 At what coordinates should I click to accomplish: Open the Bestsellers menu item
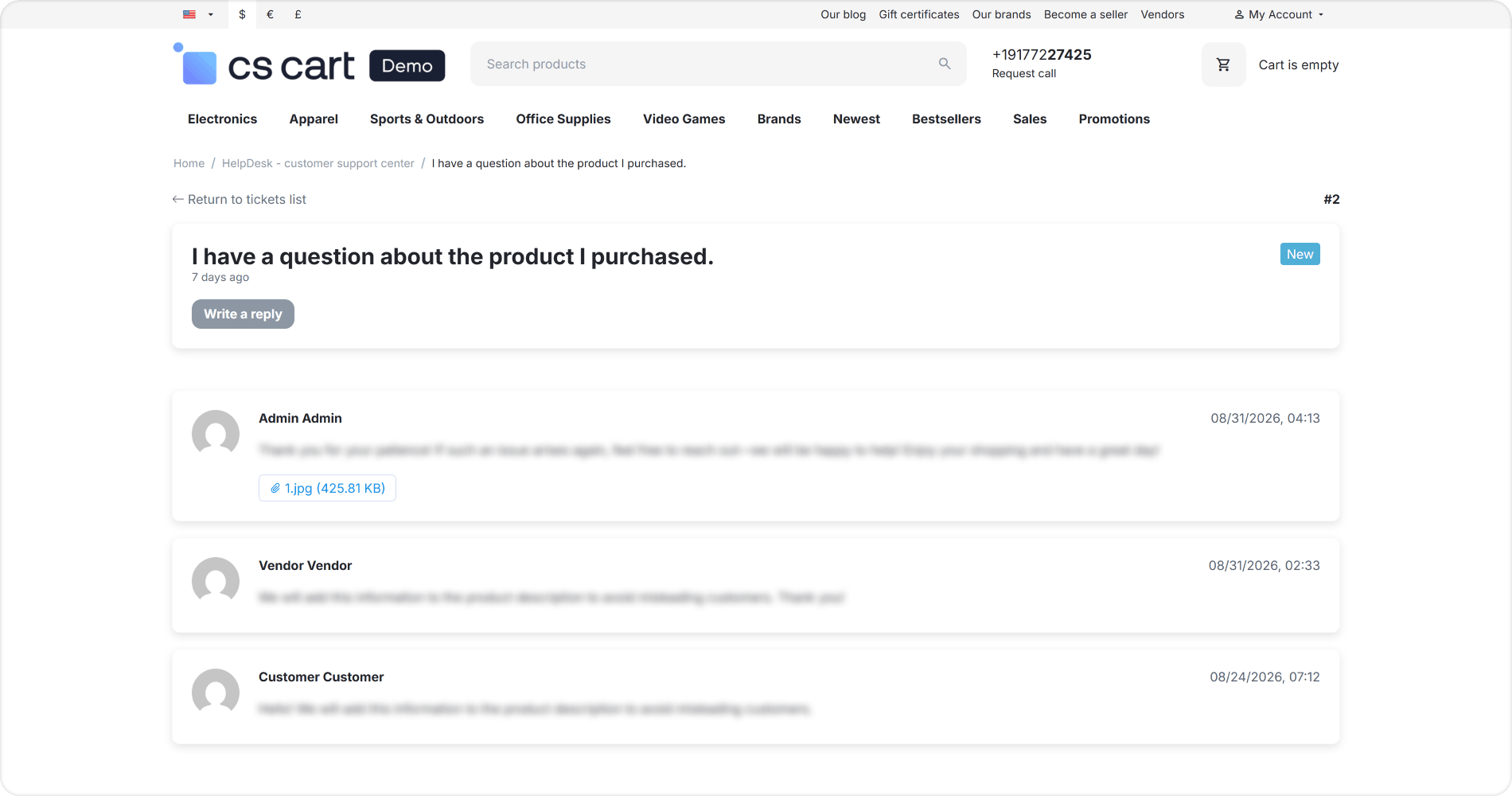pos(946,119)
